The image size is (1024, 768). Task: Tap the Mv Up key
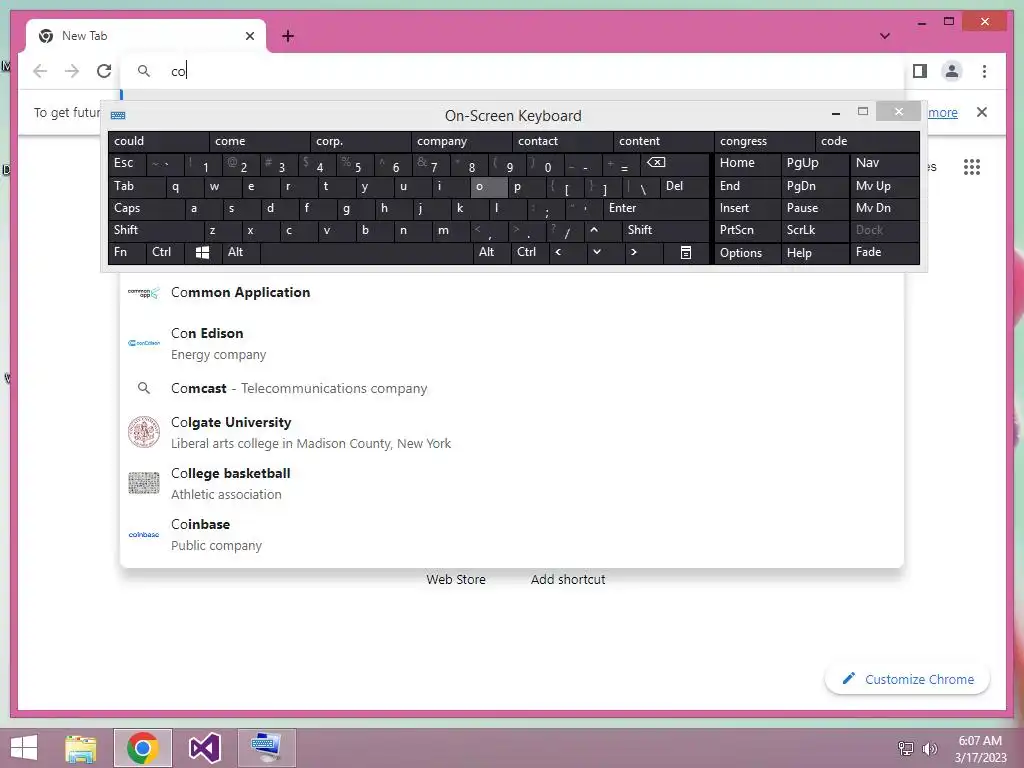[x=884, y=187]
